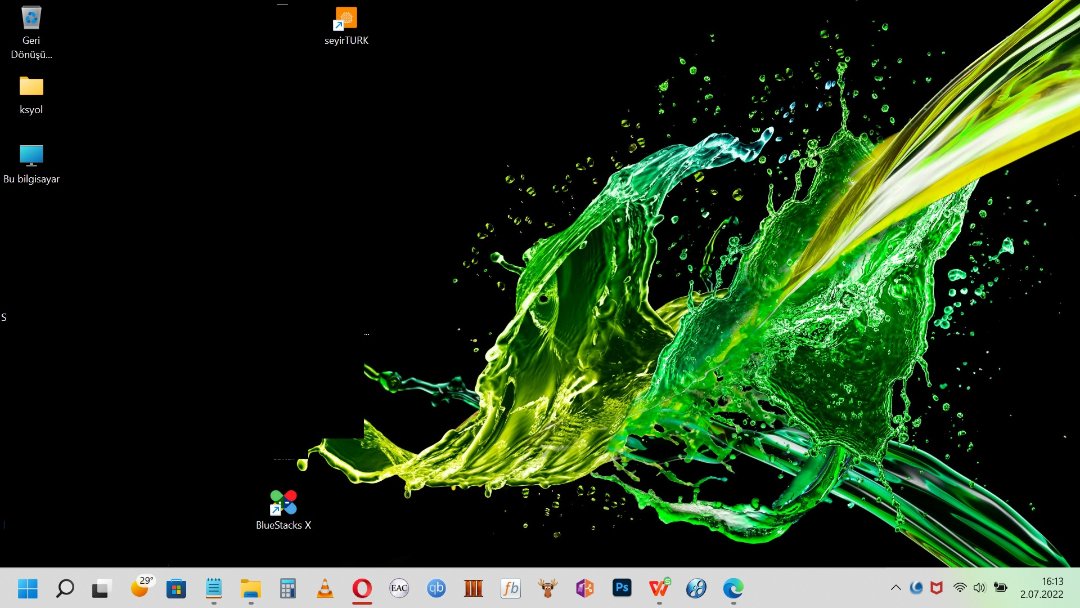Open VLC media player
Screen dimensions: 1080x608
(325, 588)
